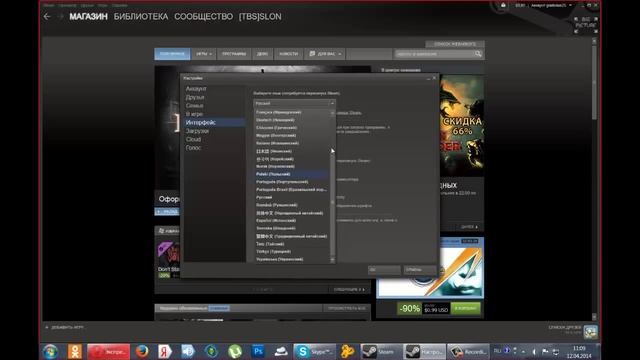Collapse the language combo box showing Русский
Screen dimensions: 640x360
tap(294, 103)
